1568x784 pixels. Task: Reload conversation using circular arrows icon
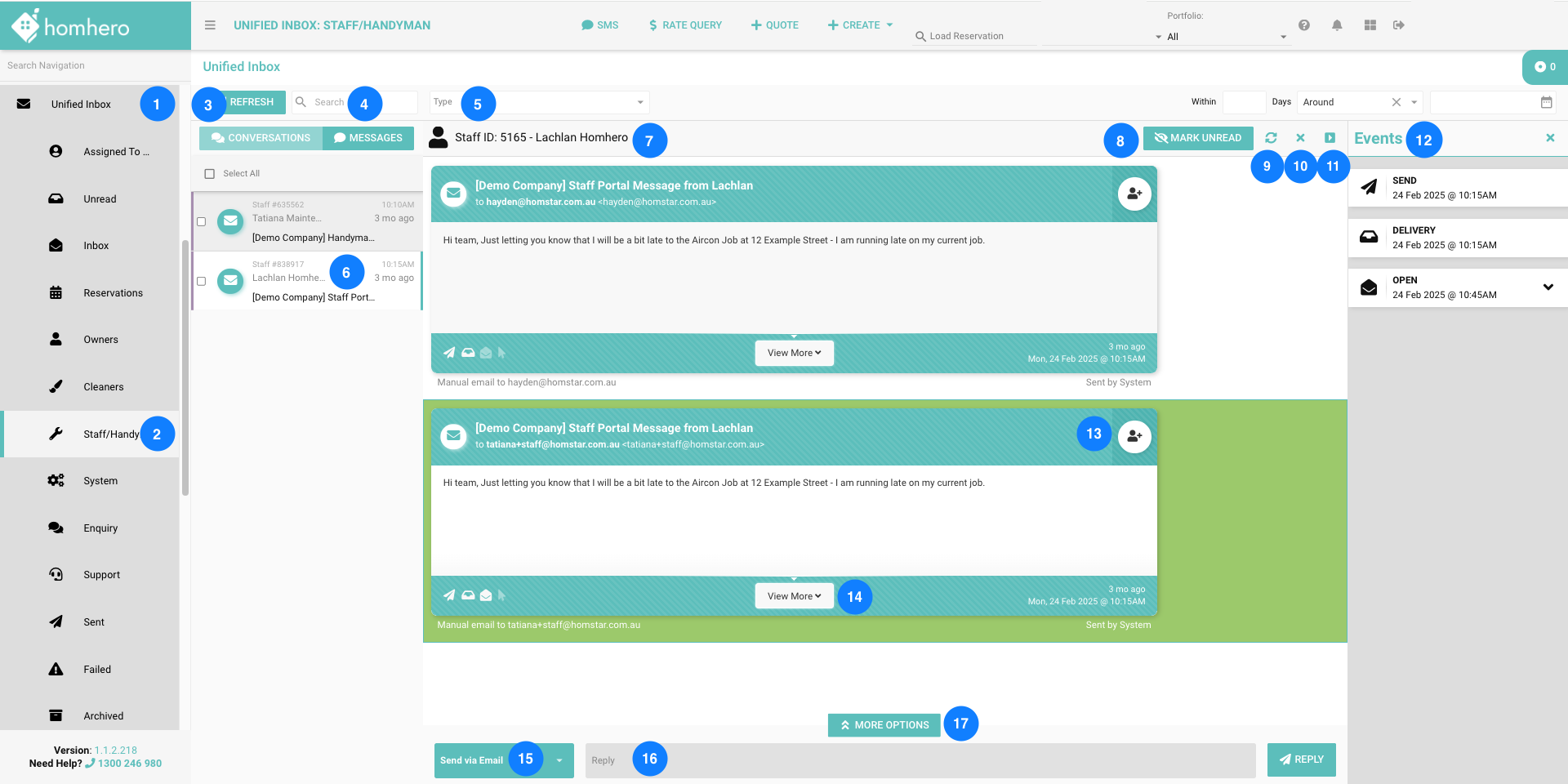click(x=1271, y=138)
